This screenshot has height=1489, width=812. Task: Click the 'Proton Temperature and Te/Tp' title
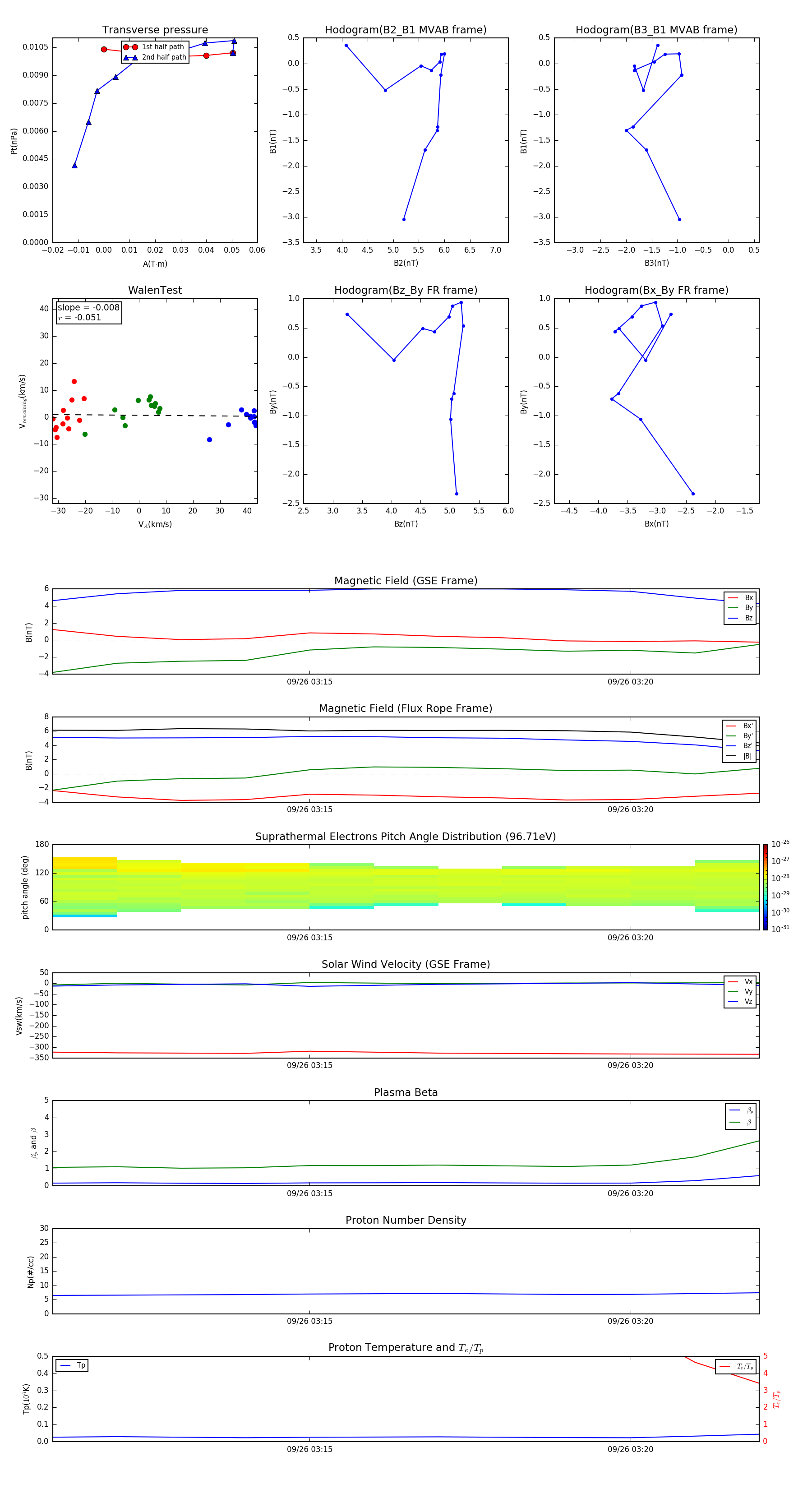(x=406, y=1348)
